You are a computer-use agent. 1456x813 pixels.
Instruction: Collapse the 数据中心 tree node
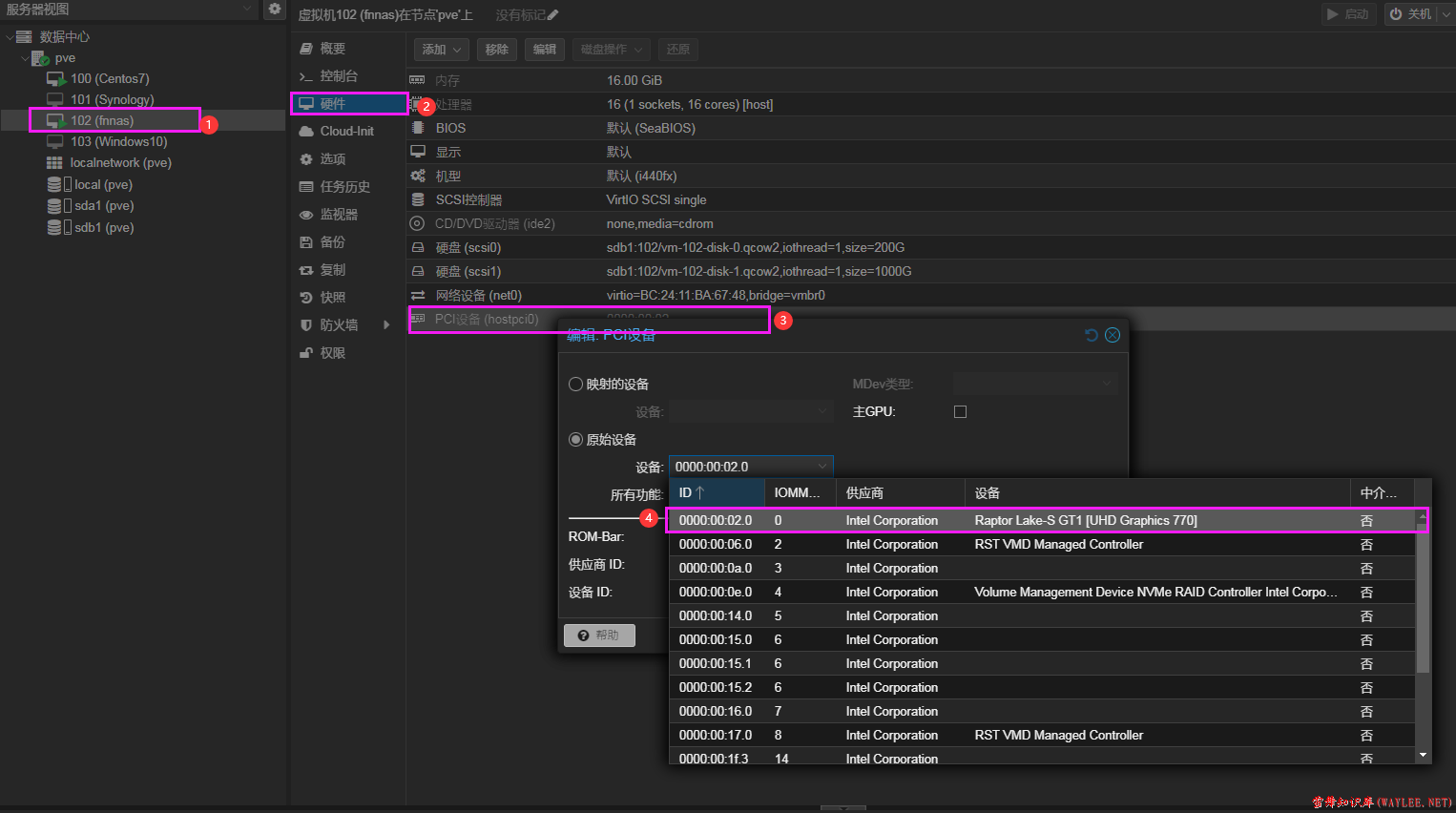10,37
